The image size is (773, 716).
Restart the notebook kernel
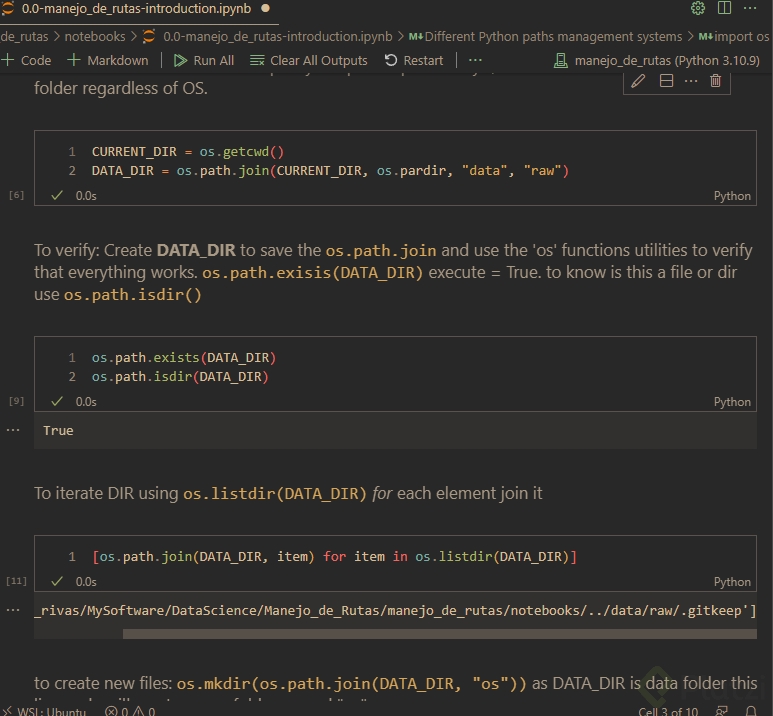tap(414, 60)
